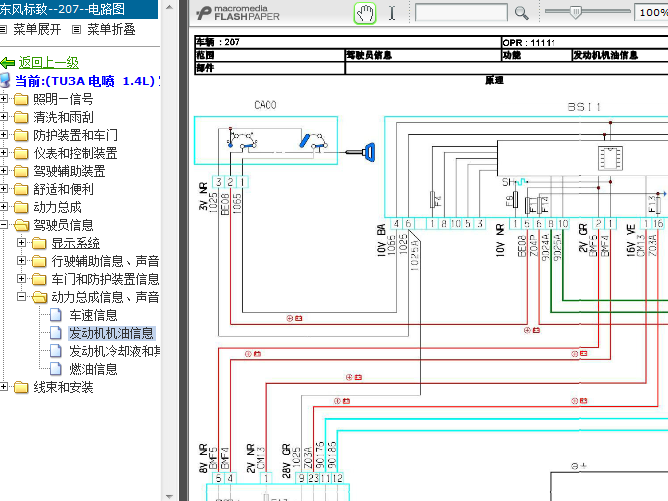Collapse 动力总成信息、声音 subfolder
668x501 pixels.
21,297
